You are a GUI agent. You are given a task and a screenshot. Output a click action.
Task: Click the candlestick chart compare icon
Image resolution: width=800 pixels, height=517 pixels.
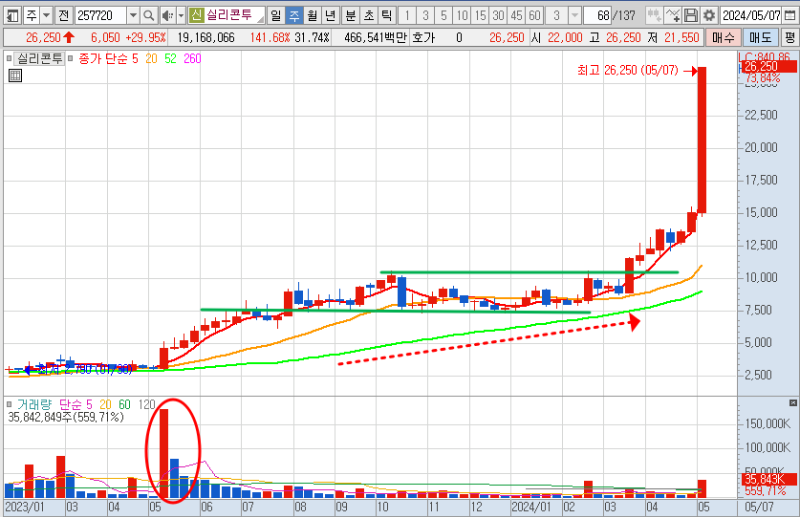[654, 16]
